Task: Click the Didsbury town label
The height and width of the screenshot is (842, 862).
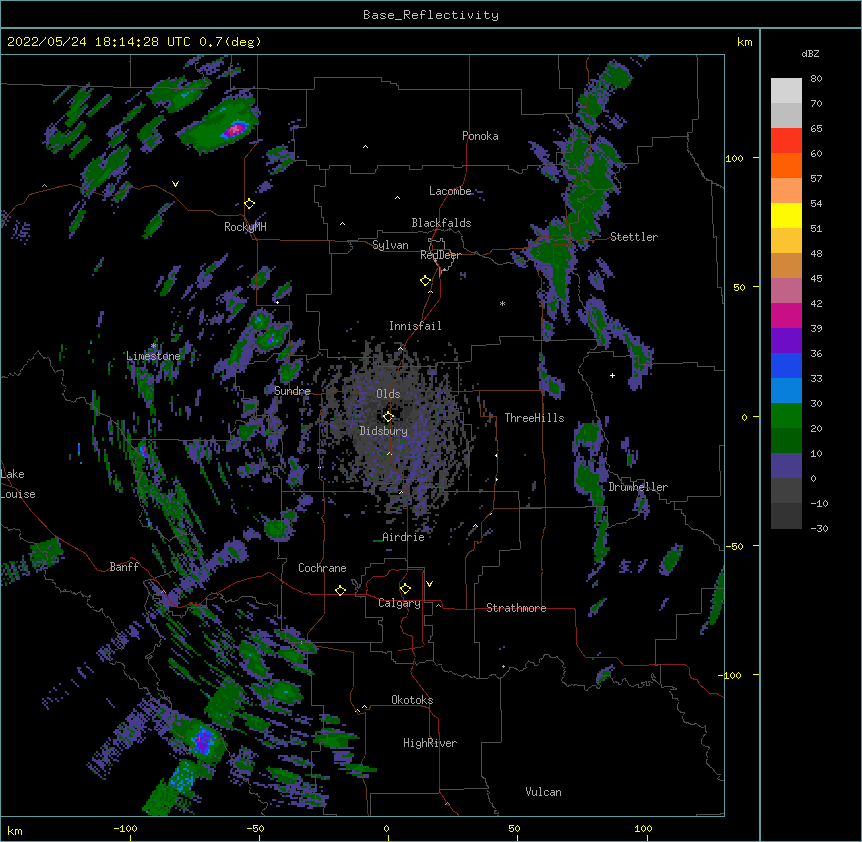Action: coord(383,431)
